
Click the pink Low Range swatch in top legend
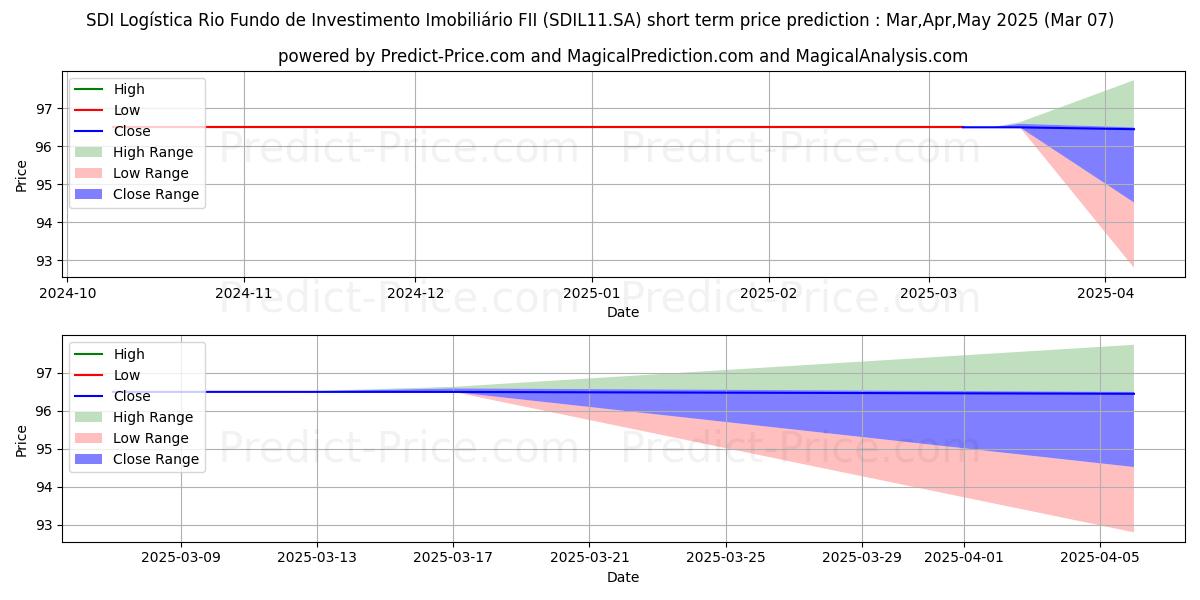[90, 173]
